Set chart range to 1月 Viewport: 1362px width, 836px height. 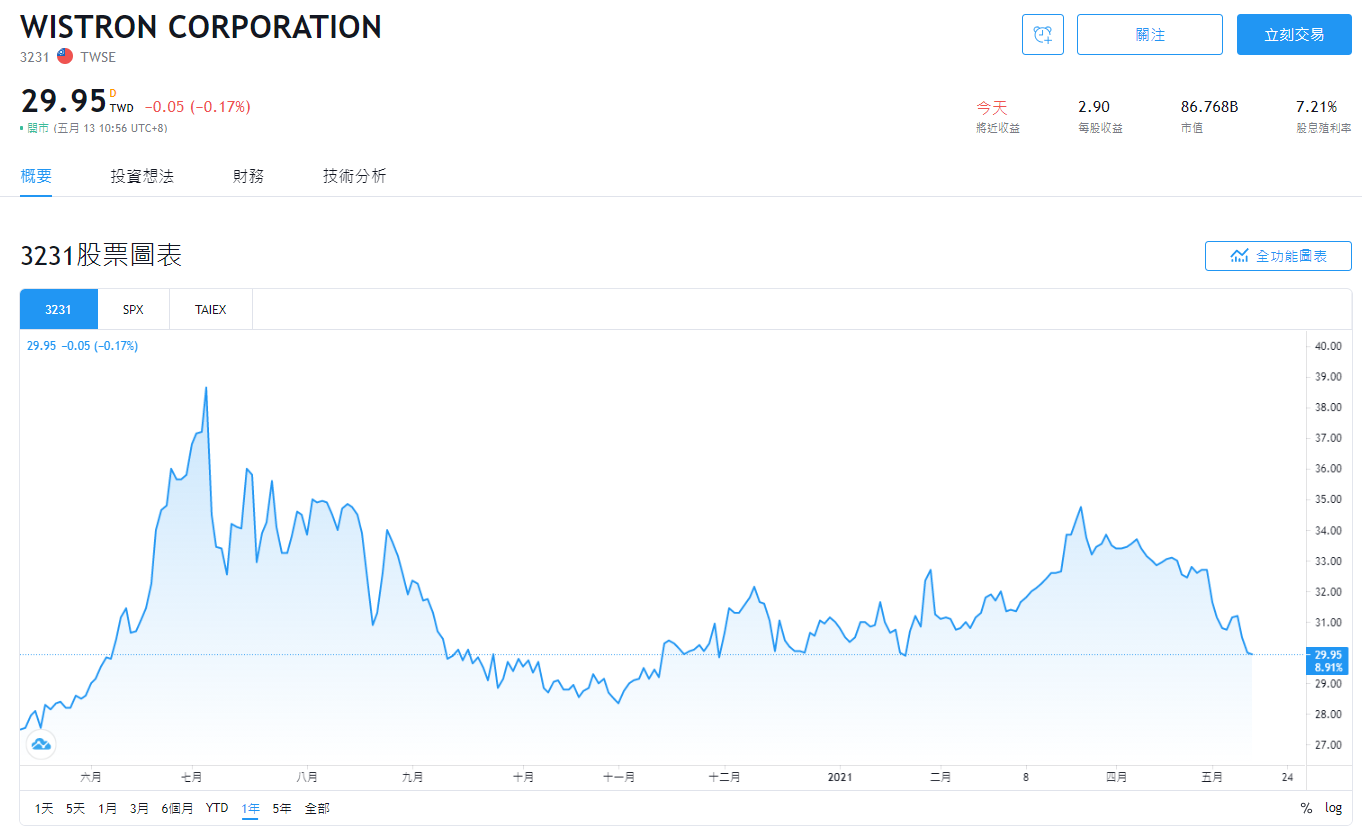point(107,808)
